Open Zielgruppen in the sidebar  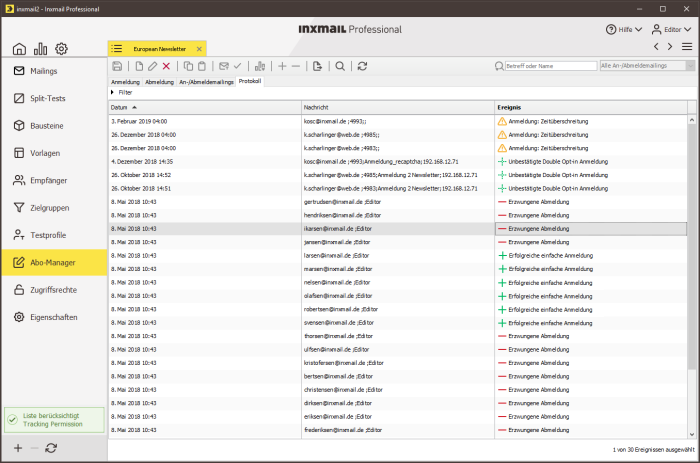click(x=54, y=208)
